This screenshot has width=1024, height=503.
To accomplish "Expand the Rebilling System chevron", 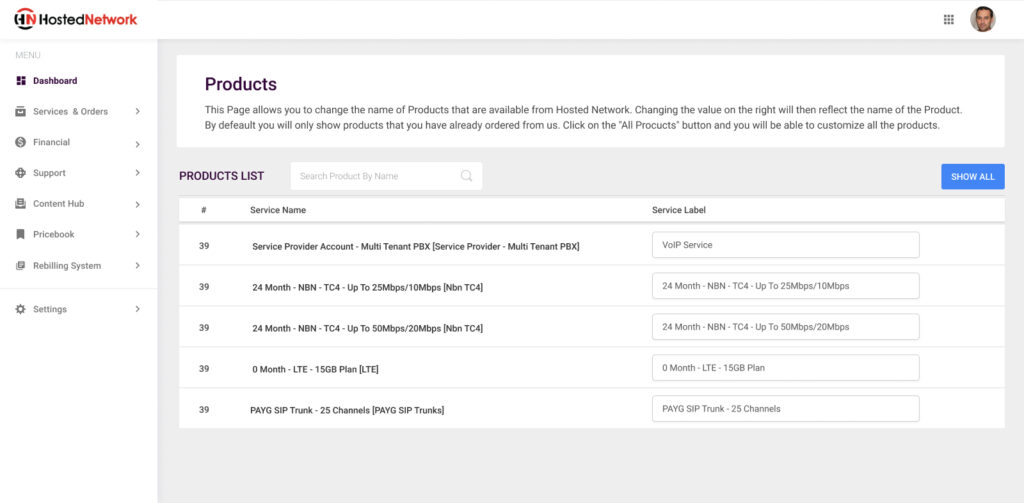I will 138,266.
